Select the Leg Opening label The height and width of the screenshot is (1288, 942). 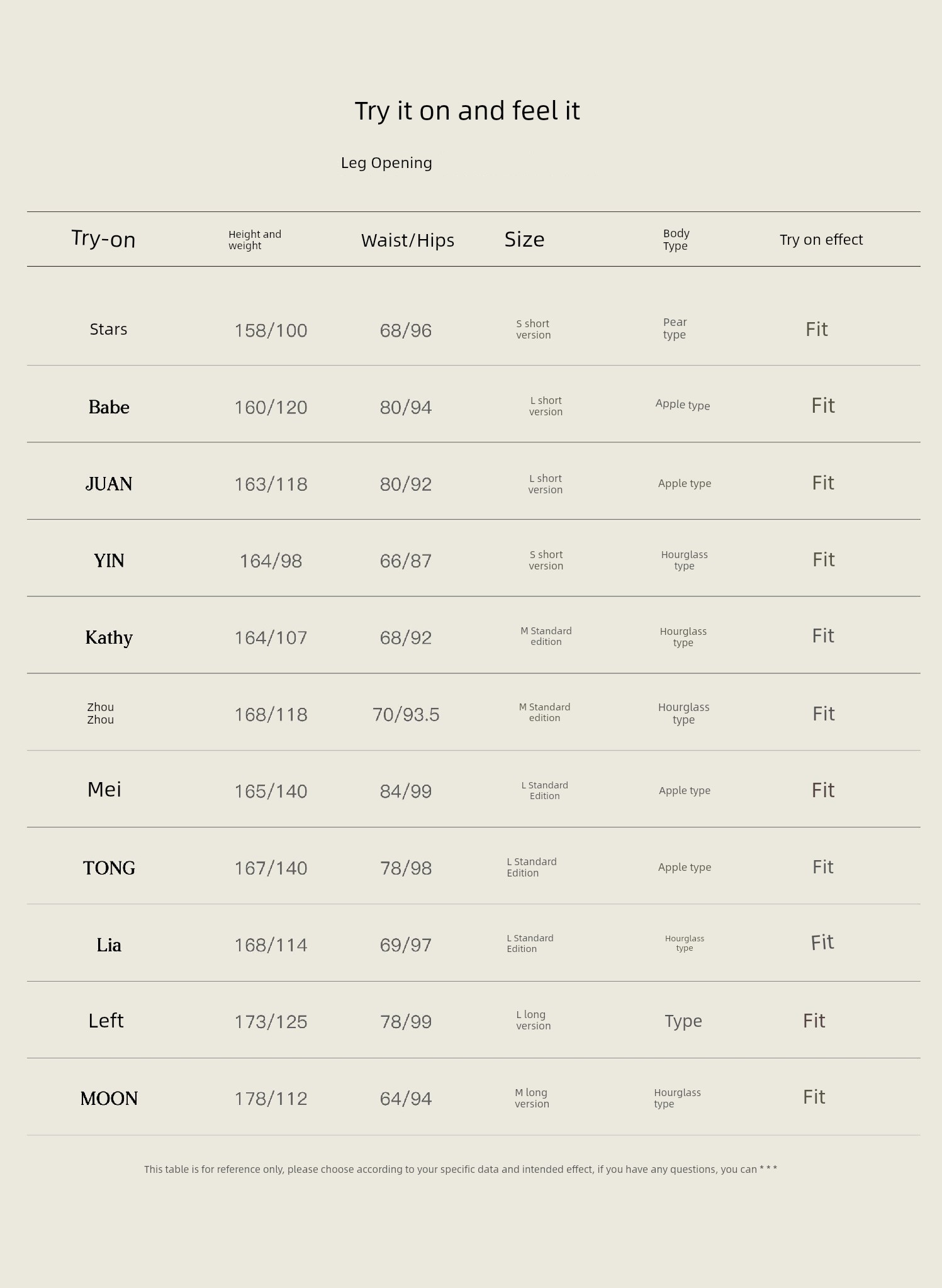386,163
